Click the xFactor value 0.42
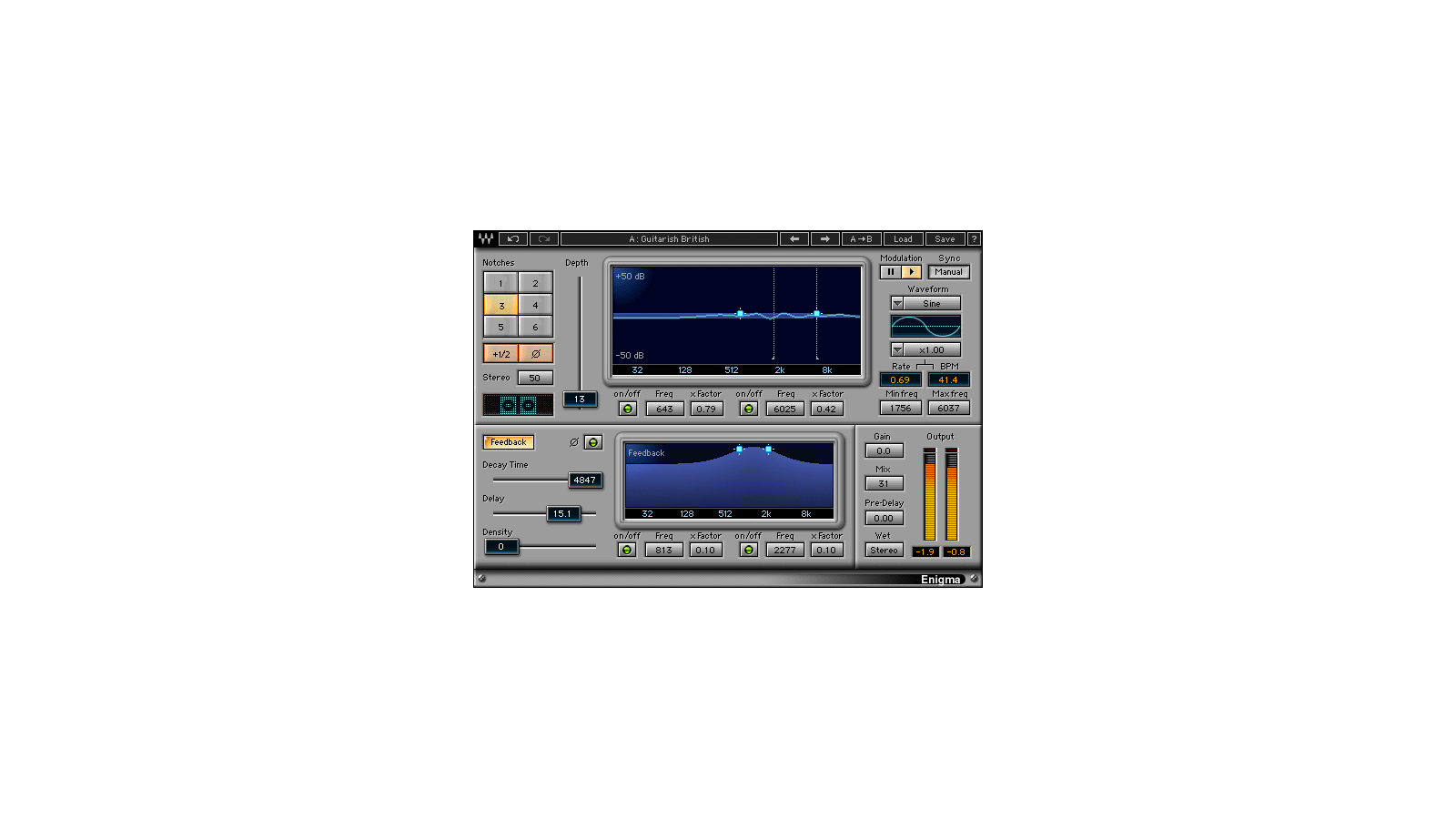 point(826,409)
